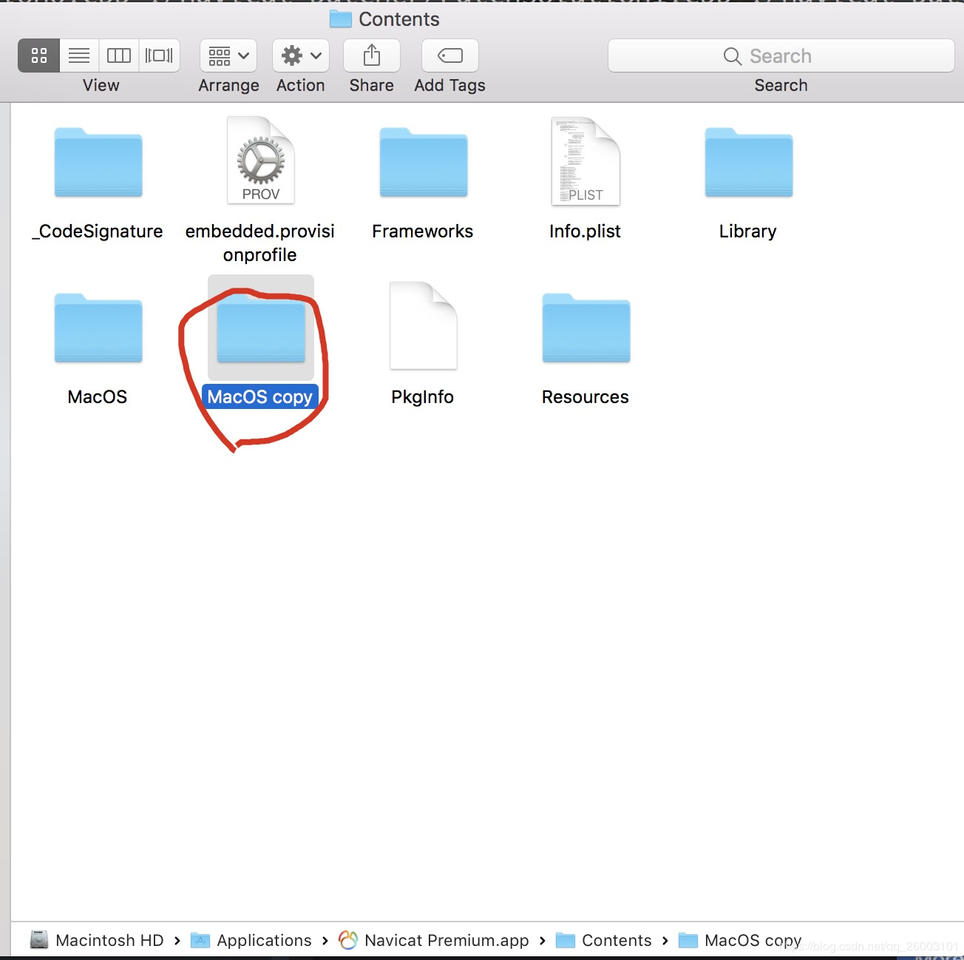
Task: Click into the Search field
Action: 781,56
